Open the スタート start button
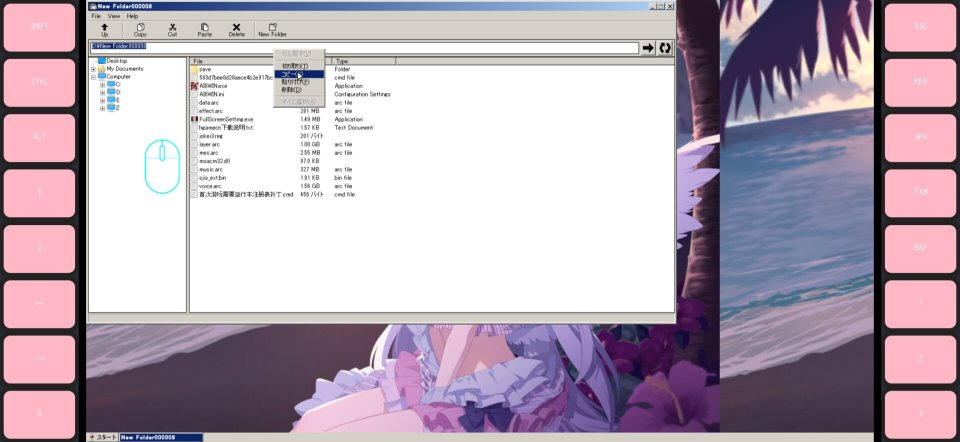 point(103,437)
